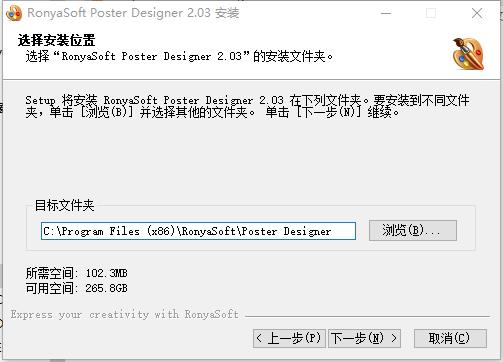
Task: Click the large paint palette logo in header
Action: 469,54
